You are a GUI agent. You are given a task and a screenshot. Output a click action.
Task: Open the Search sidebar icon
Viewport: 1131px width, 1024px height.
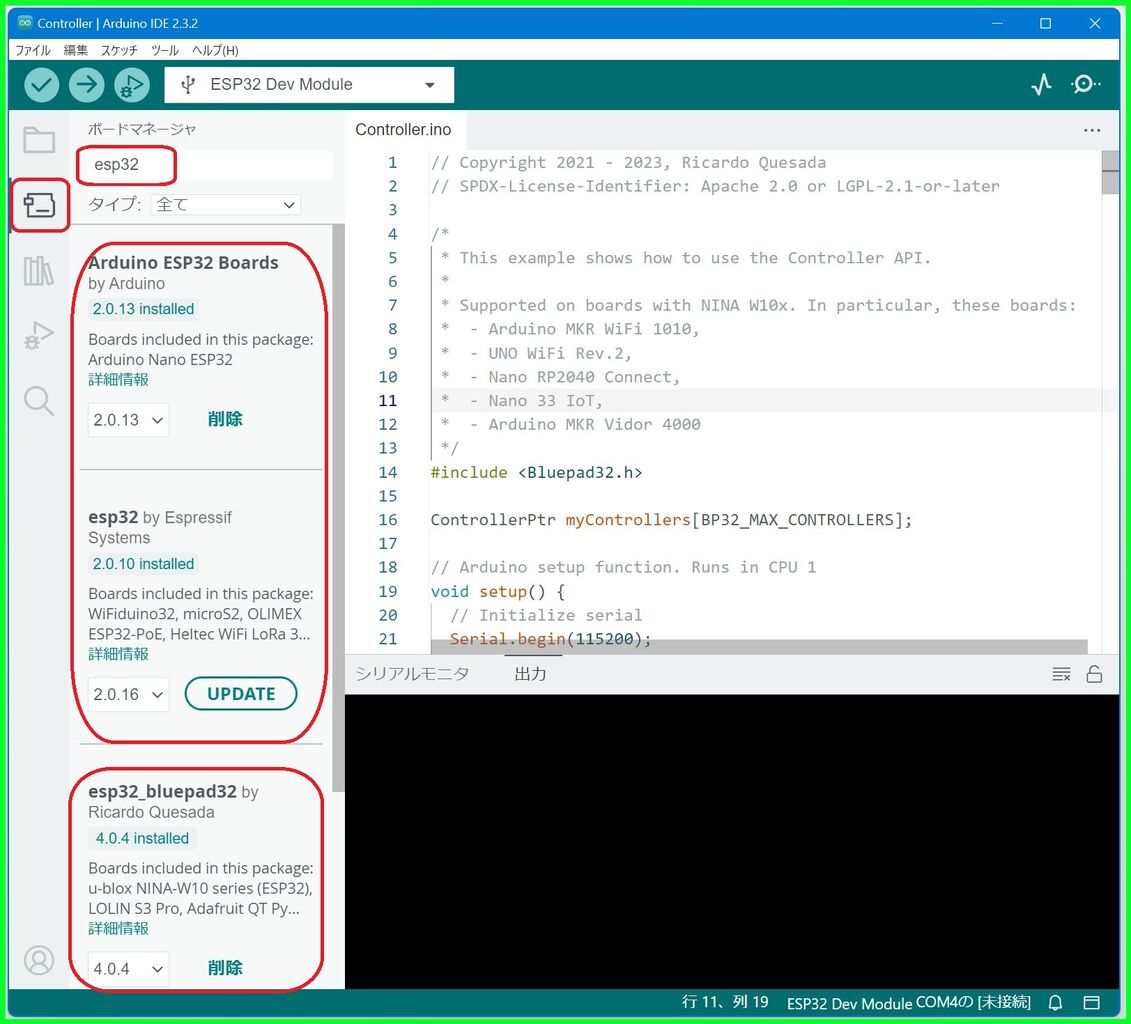pos(38,400)
